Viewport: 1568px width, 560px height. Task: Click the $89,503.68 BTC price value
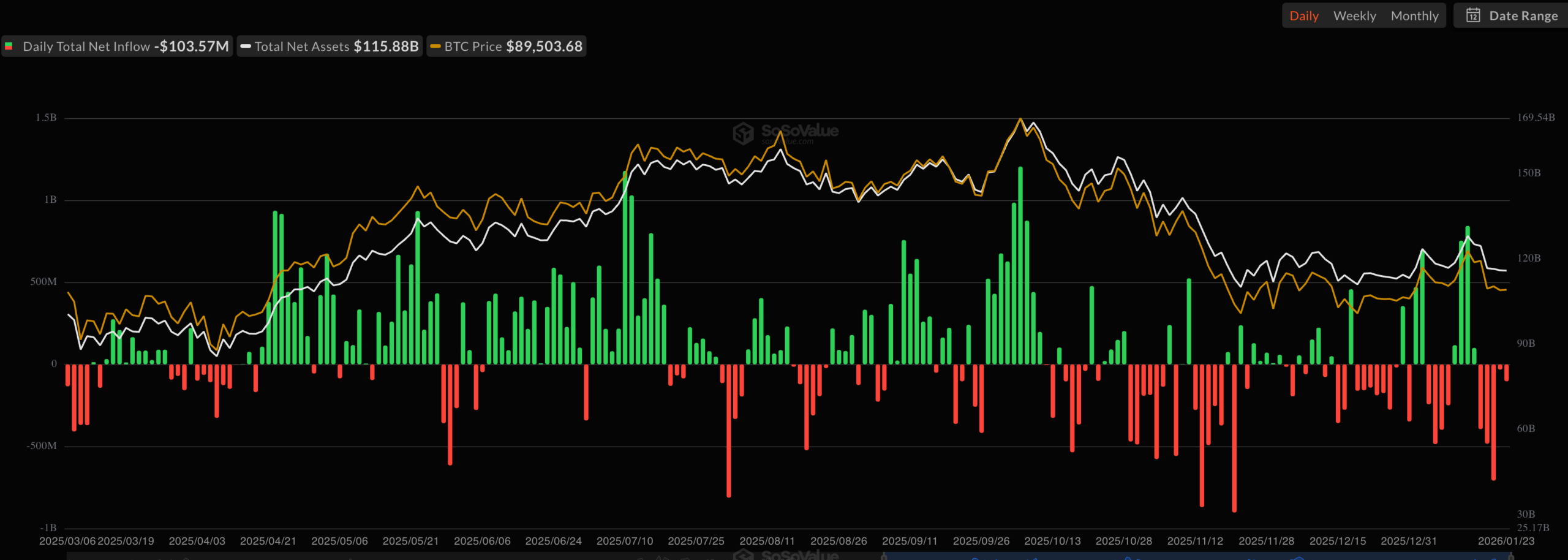tap(544, 47)
